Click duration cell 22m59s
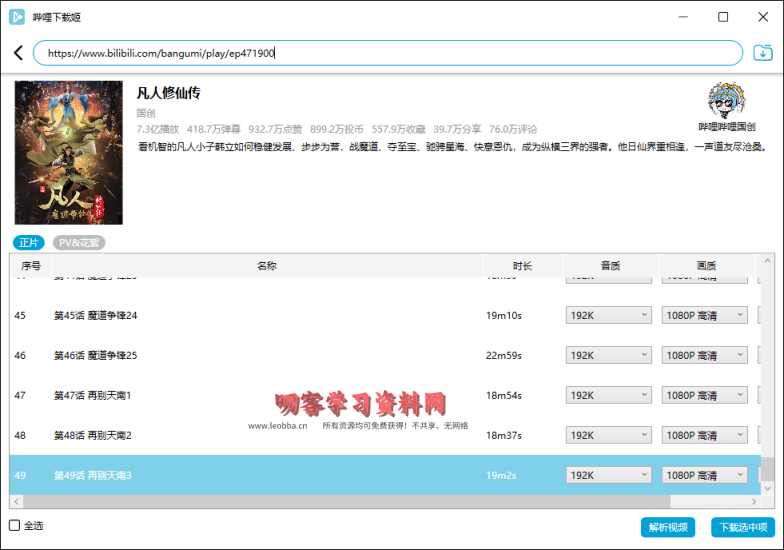The height and width of the screenshot is (550, 784). coord(504,356)
